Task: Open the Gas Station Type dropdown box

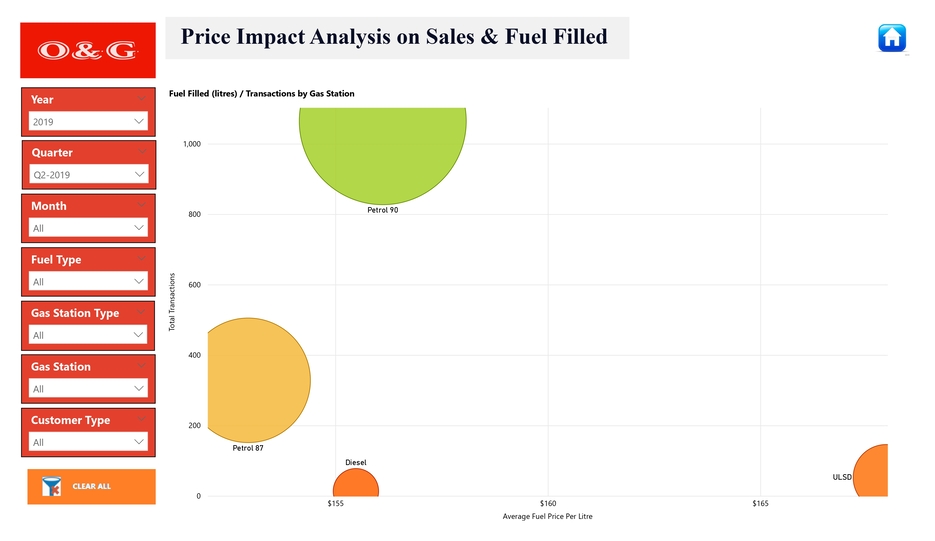Action: point(88,335)
